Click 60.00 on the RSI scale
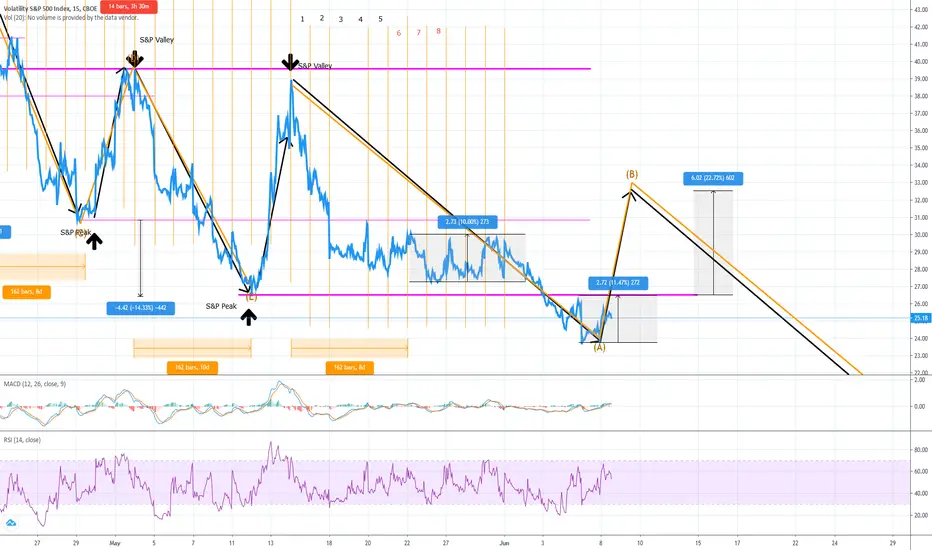 click(921, 472)
